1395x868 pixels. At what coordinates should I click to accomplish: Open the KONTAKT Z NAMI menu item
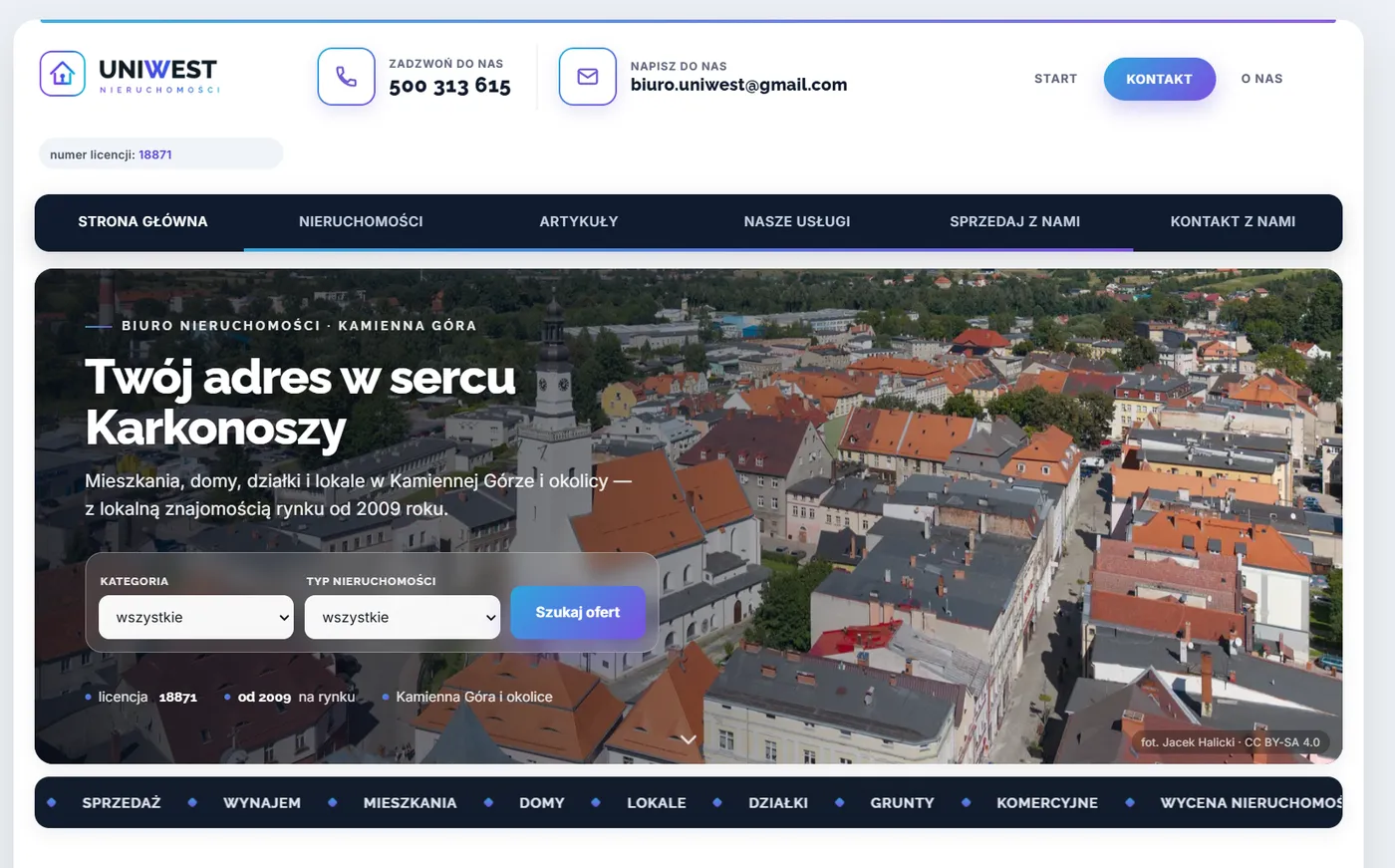1233,221
